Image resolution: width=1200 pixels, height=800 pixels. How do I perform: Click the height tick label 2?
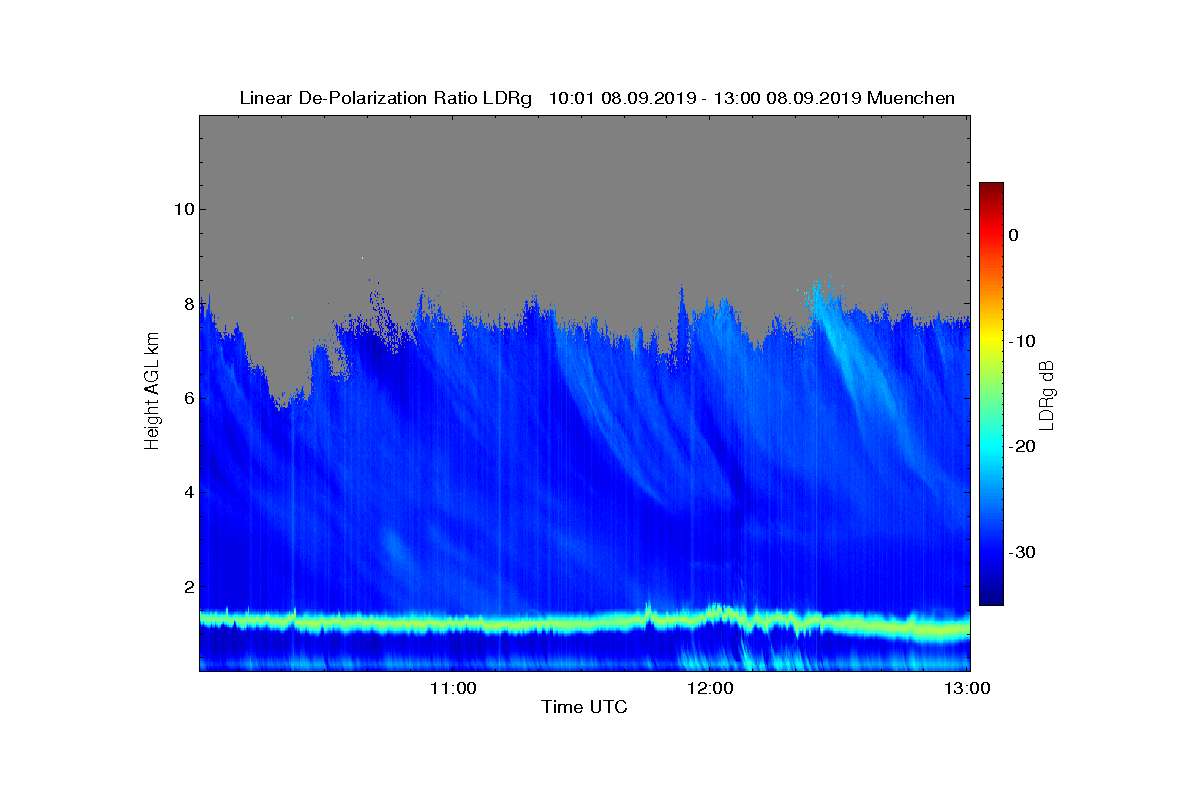pos(187,587)
